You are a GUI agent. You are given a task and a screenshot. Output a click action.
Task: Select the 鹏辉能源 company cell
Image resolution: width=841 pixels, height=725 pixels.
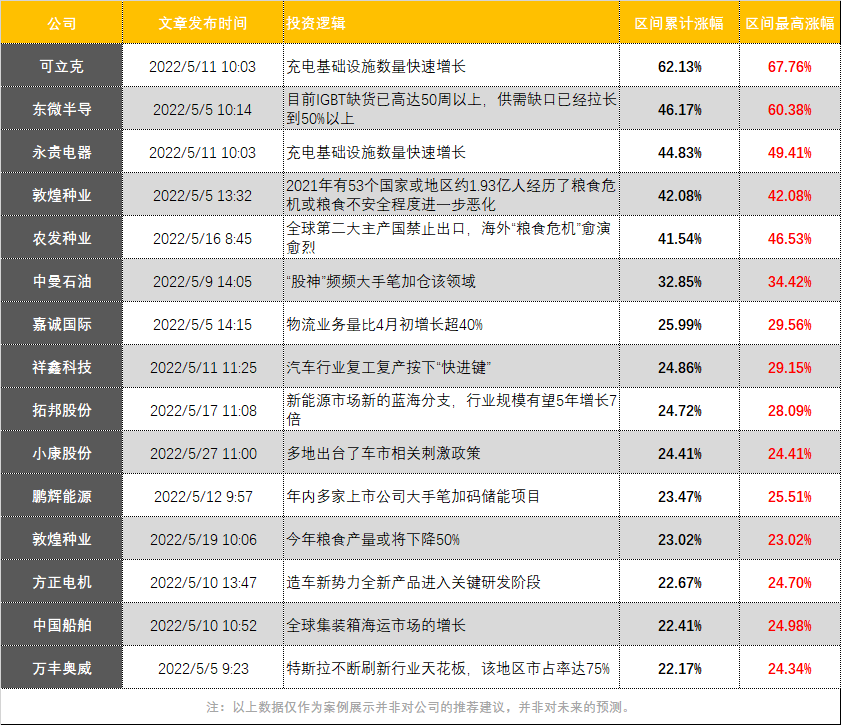pyautogui.click(x=62, y=497)
